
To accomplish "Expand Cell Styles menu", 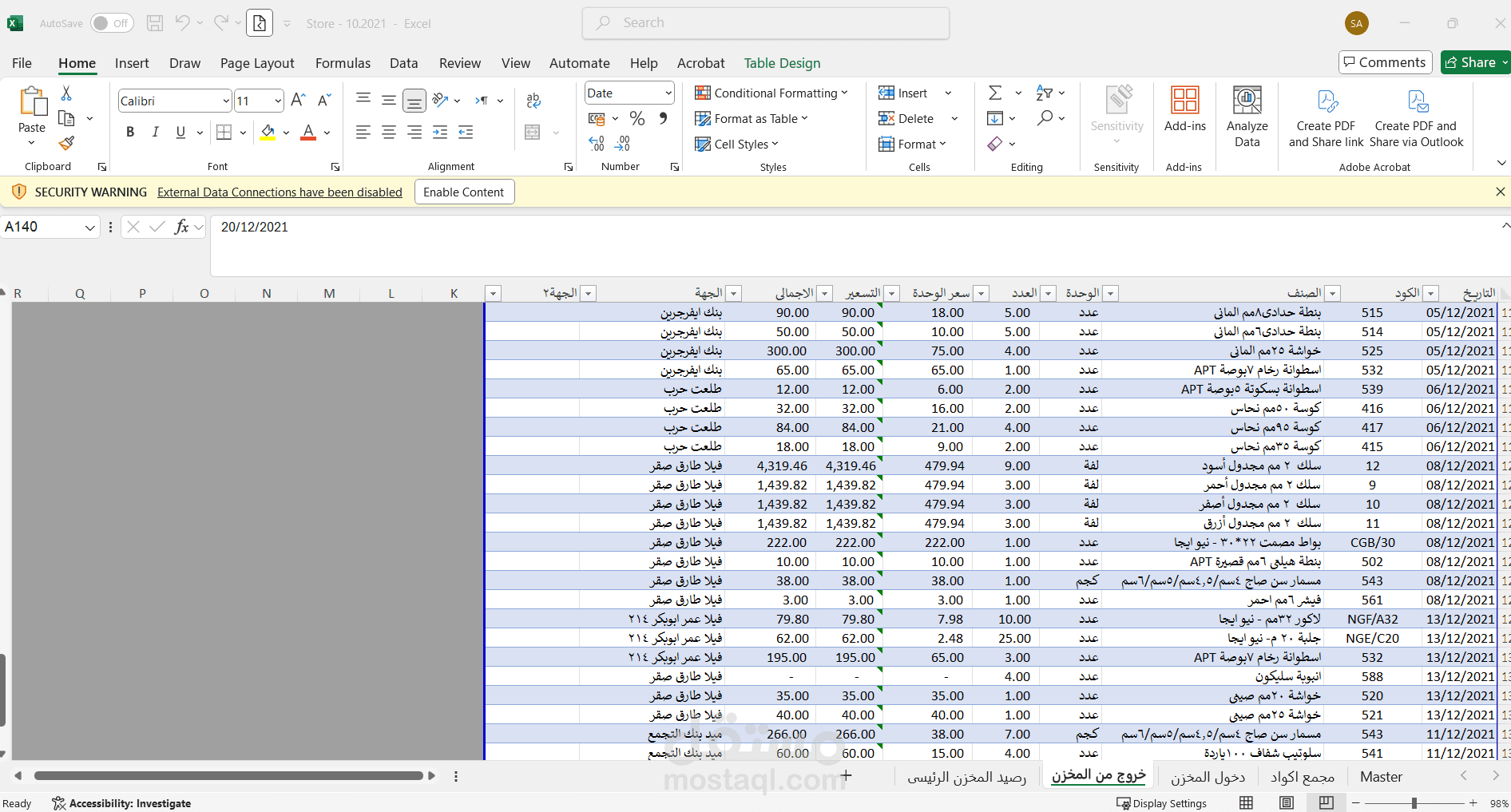I will point(736,144).
